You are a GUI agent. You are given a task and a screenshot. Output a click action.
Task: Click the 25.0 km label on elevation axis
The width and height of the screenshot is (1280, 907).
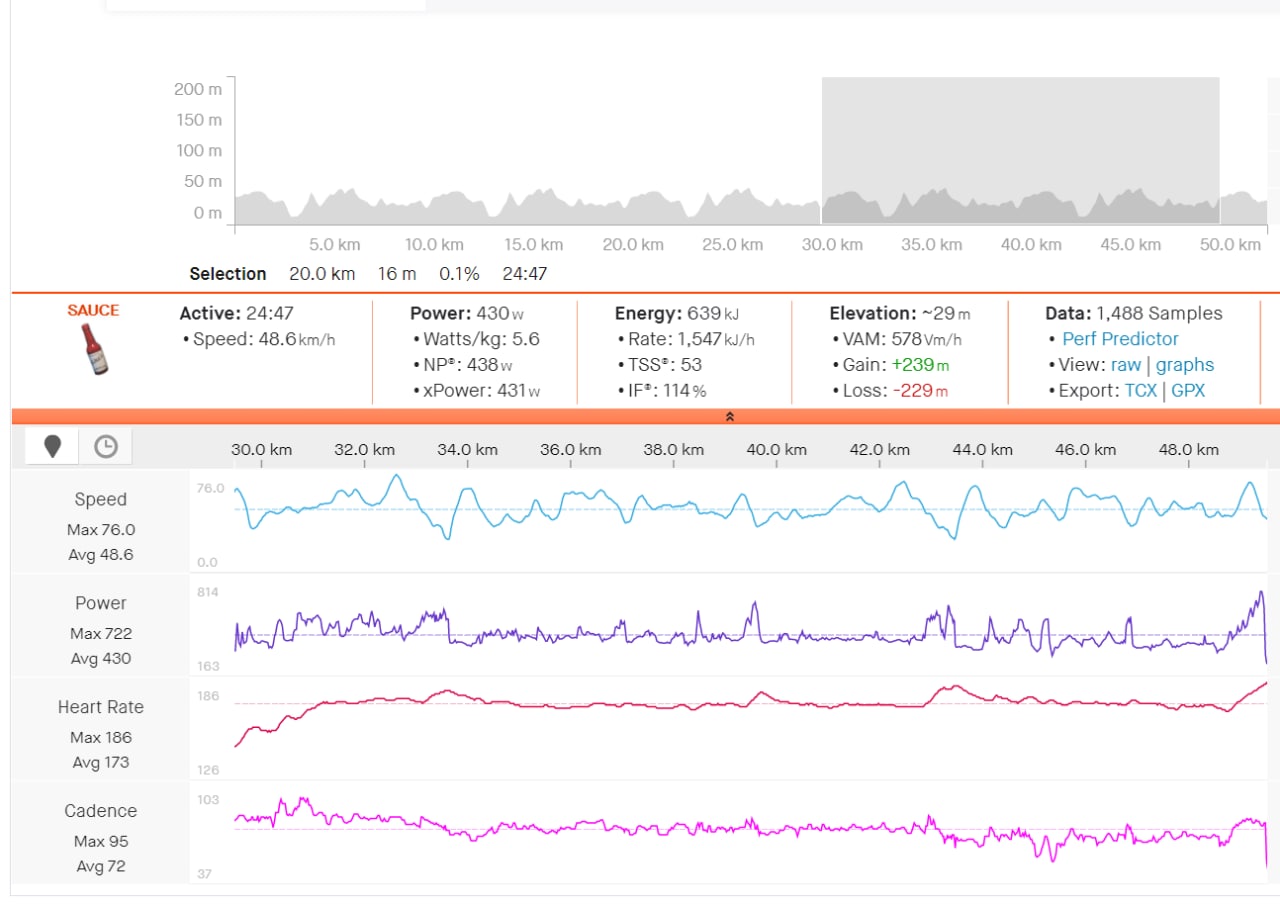[733, 245]
